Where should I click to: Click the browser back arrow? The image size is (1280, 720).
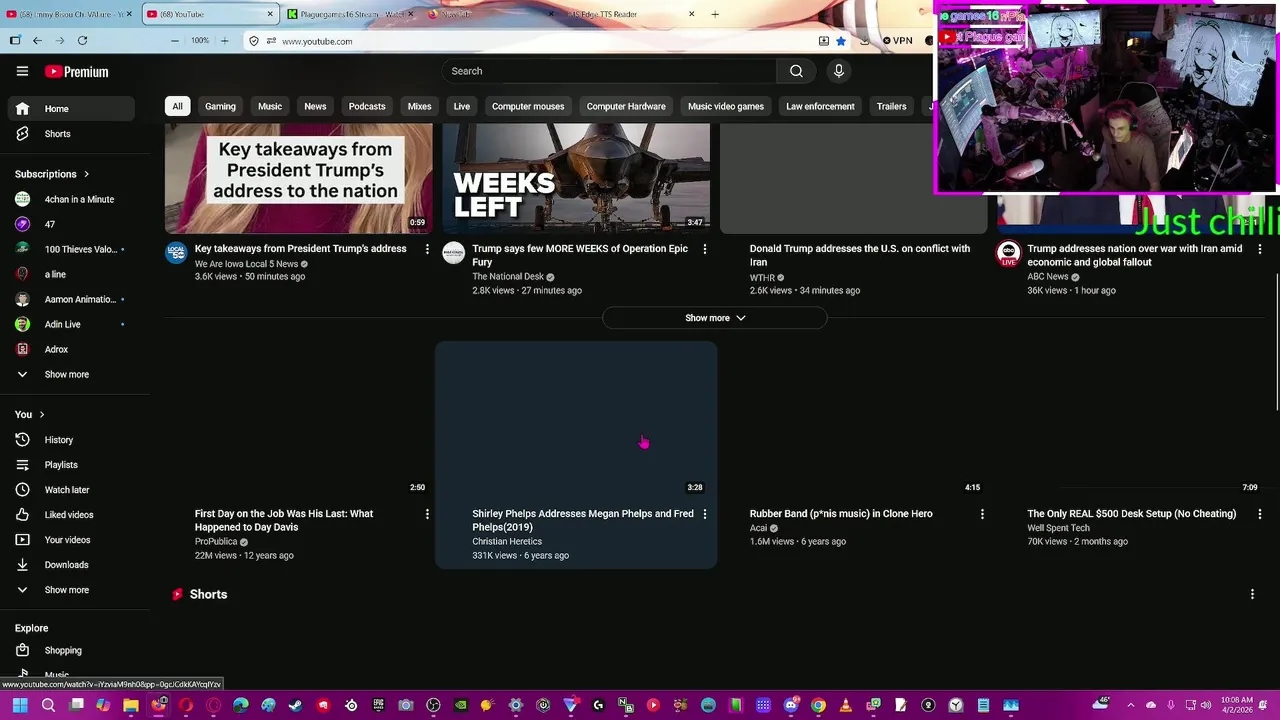37,41
